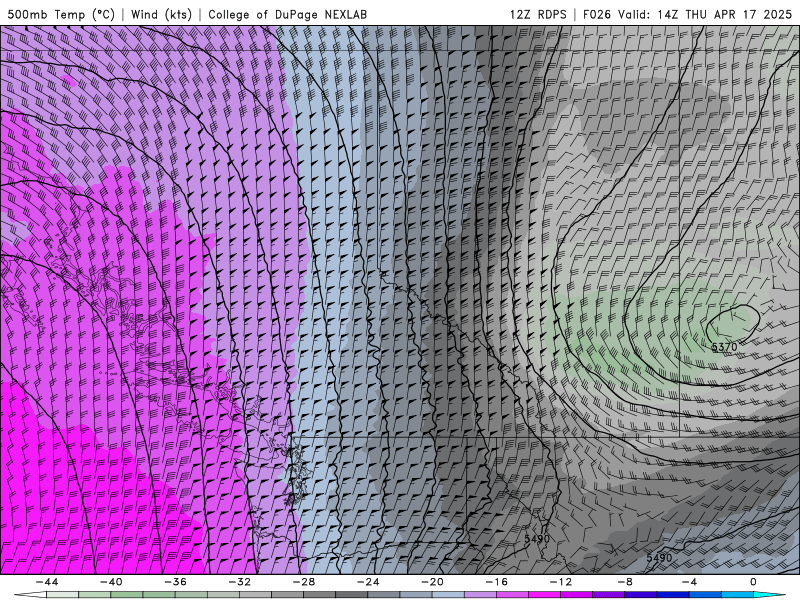
Task: Pick the darkest gray colorbar swatch
Action: tap(352, 595)
